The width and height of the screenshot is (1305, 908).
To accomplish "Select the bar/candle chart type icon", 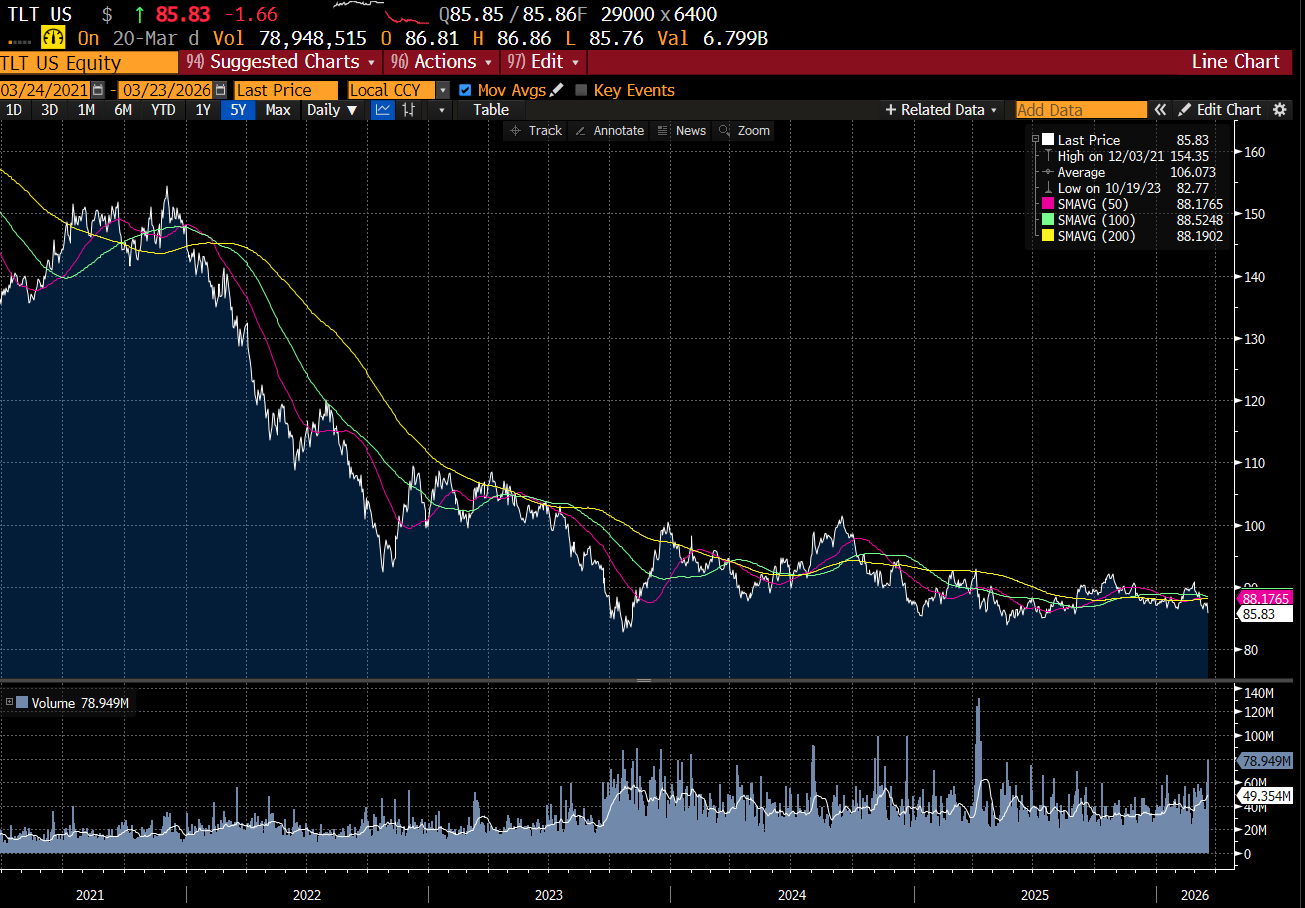I will point(408,110).
